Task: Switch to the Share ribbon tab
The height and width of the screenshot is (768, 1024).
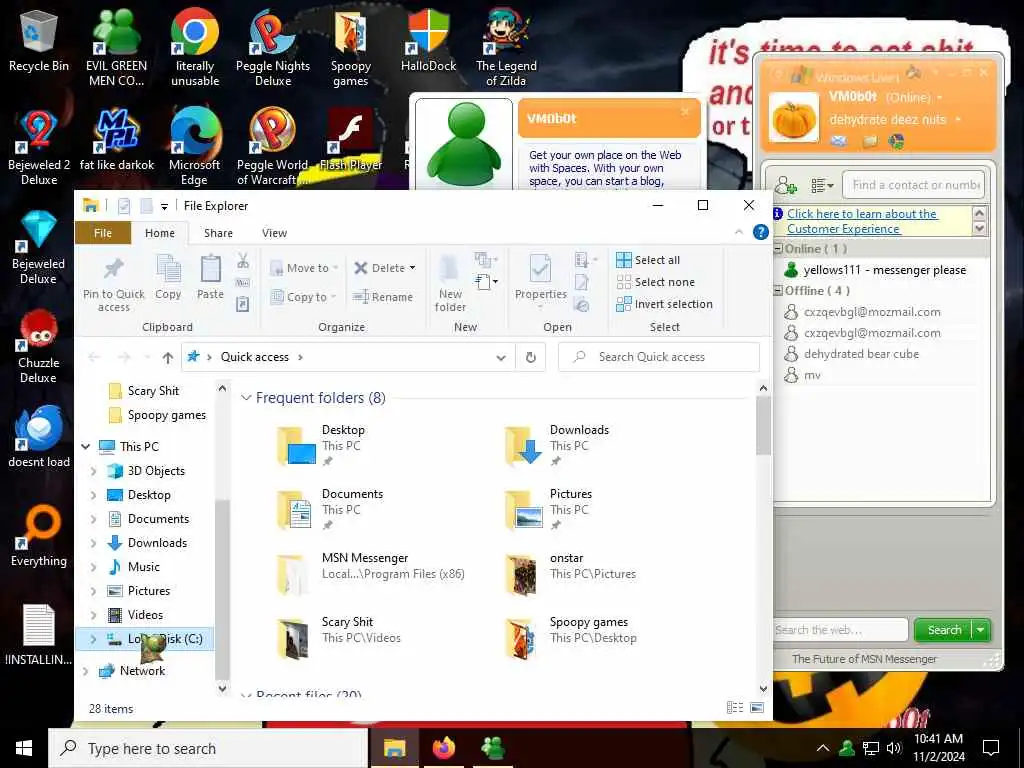Action: click(218, 233)
